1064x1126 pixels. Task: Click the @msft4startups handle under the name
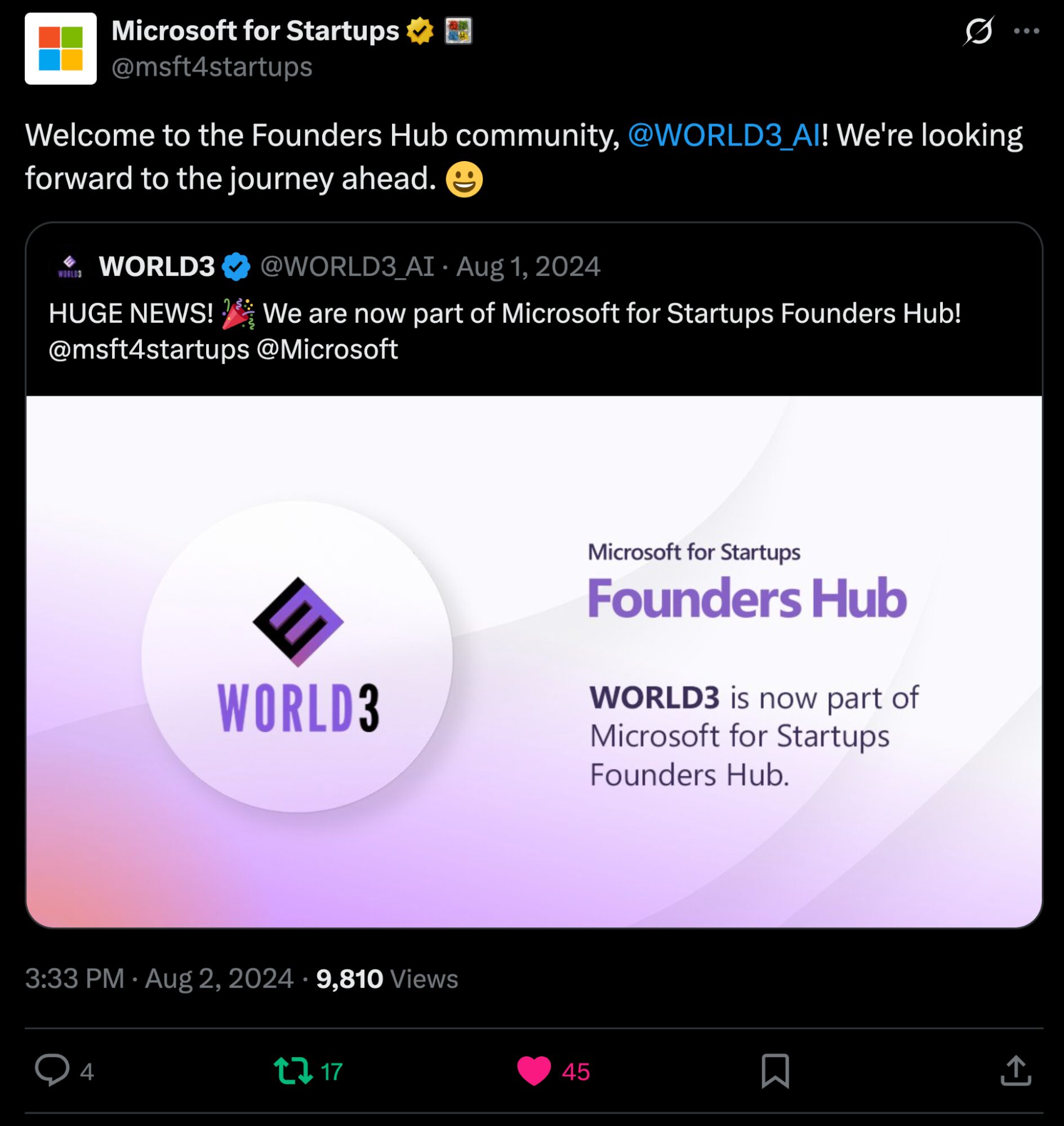click(x=212, y=67)
